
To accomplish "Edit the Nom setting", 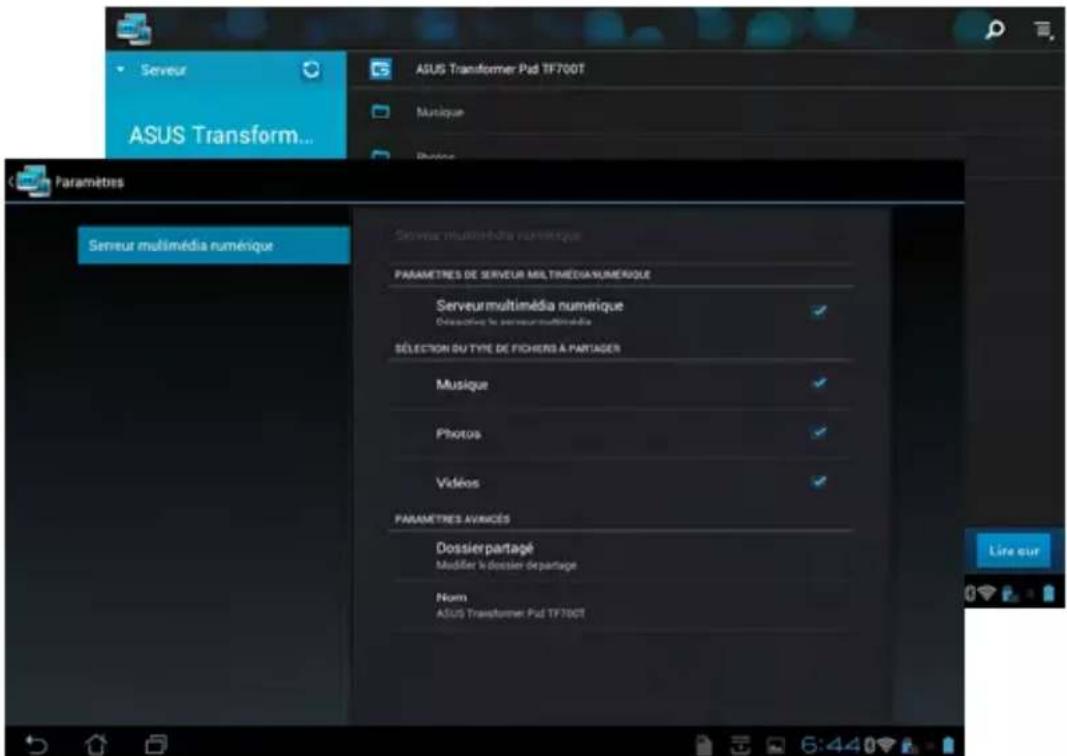I will click(x=621, y=605).
